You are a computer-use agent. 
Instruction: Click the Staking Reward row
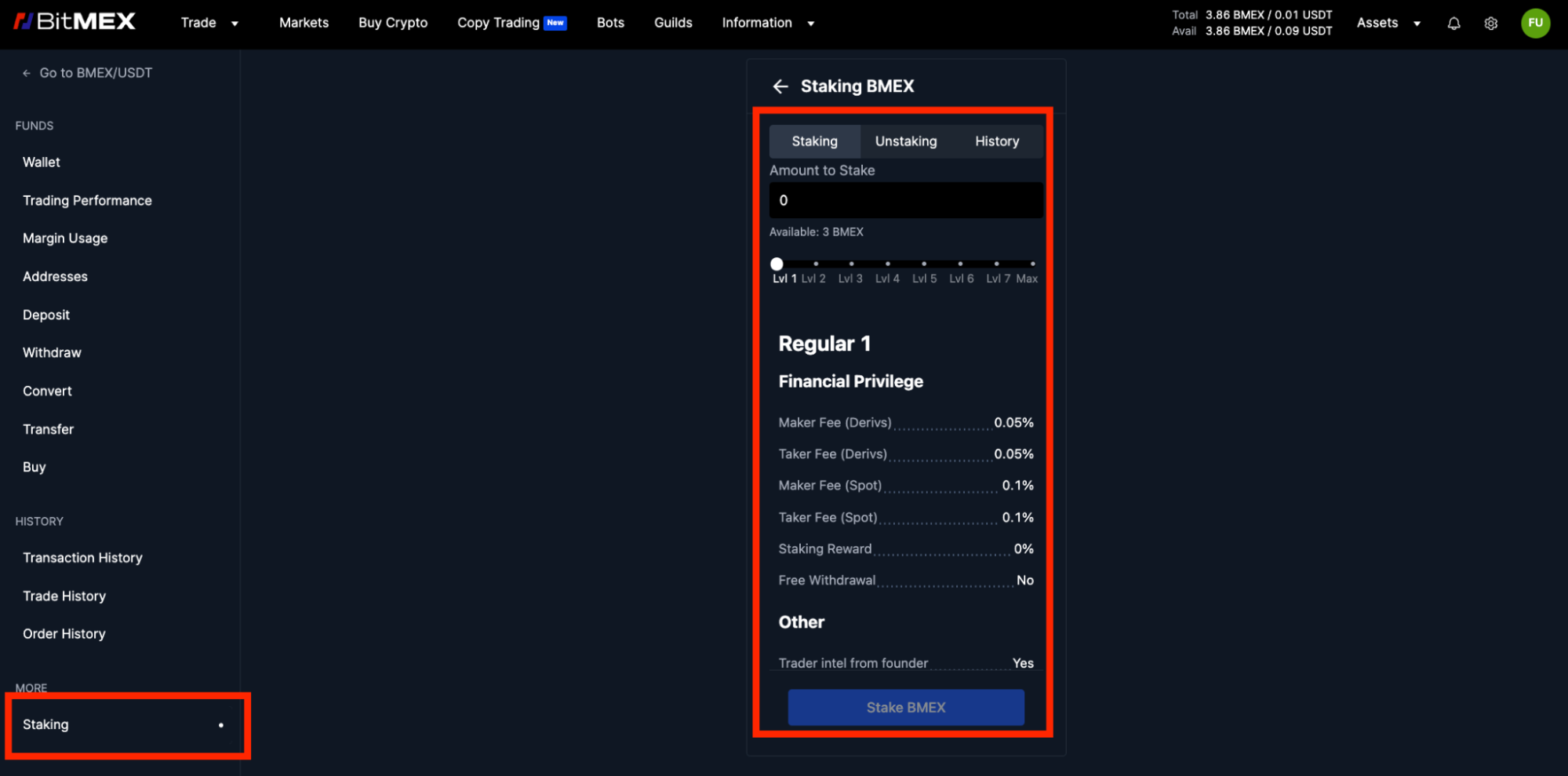906,549
